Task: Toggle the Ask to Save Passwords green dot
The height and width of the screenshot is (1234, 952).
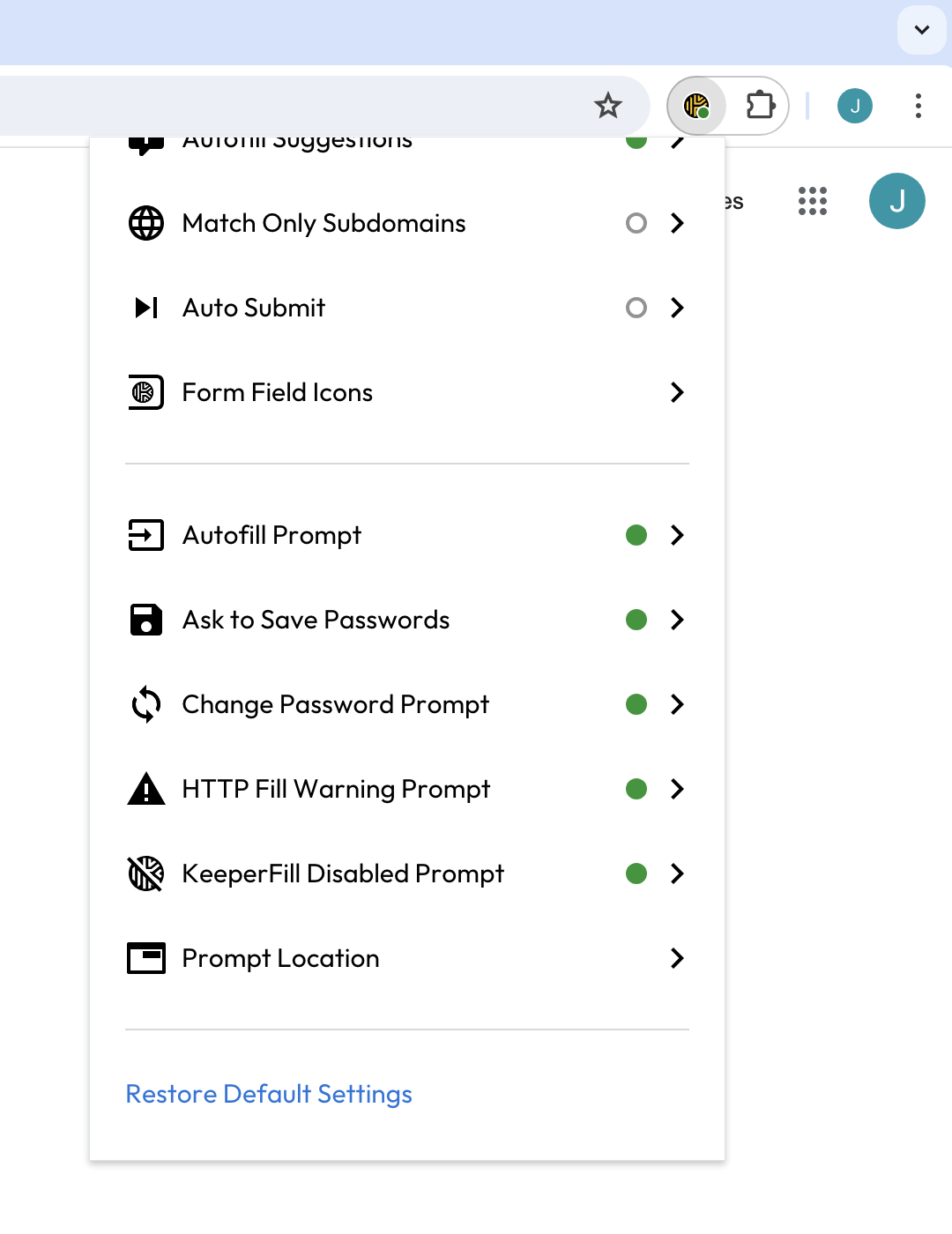Action: [636, 620]
